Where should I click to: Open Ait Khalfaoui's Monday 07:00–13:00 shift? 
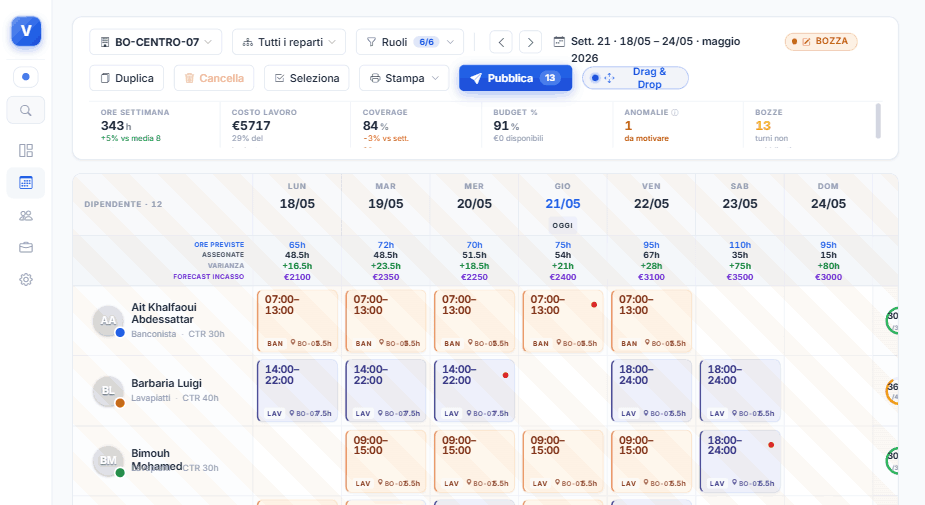click(297, 320)
